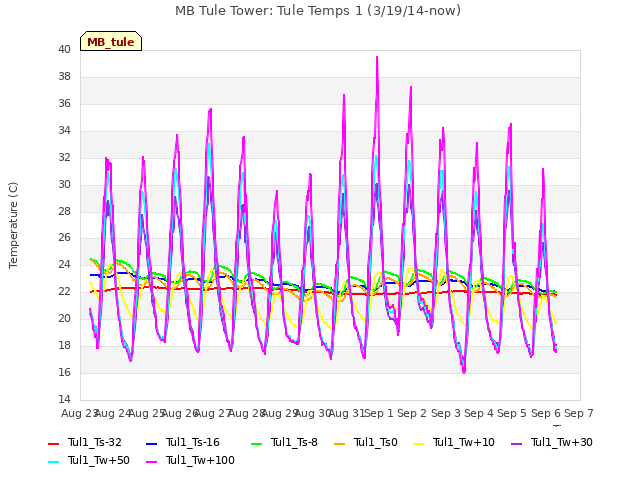Click the Sep 4 x-axis date label

pos(479,413)
